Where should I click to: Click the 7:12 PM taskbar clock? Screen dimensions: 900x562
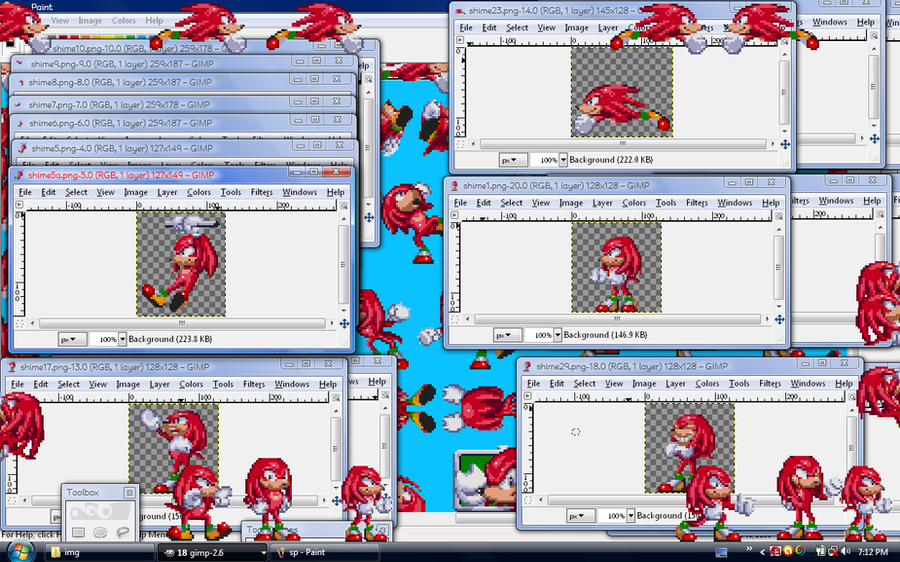(x=873, y=552)
